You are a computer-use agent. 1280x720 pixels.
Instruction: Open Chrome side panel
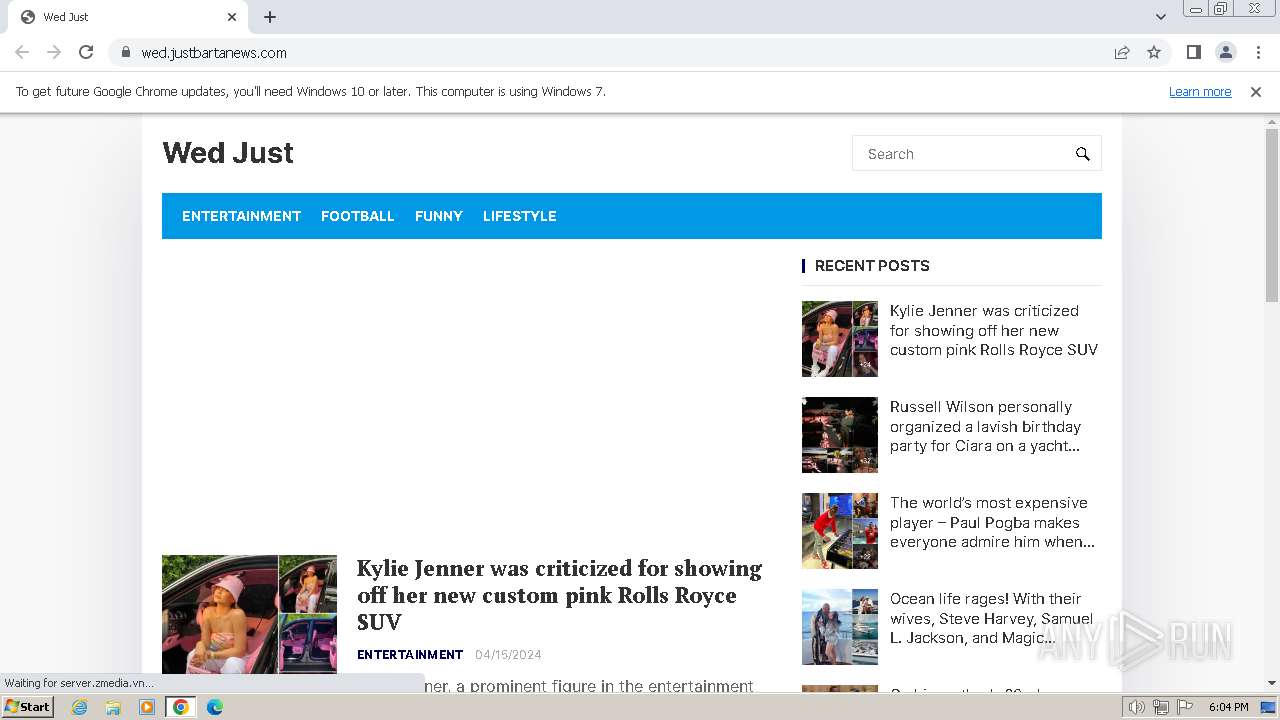1193,52
